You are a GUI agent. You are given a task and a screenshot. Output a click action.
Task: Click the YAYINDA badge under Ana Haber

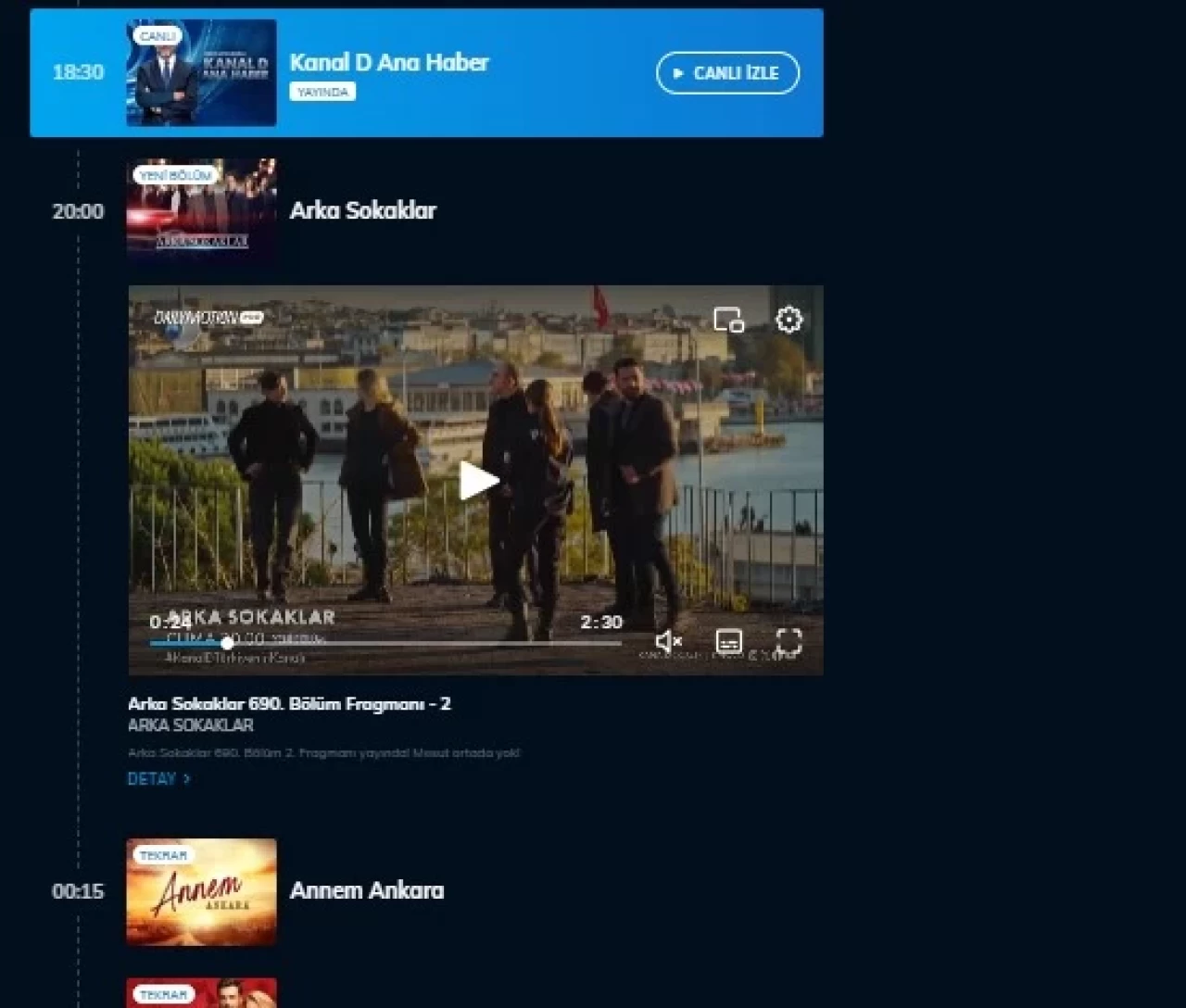pos(322,92)
